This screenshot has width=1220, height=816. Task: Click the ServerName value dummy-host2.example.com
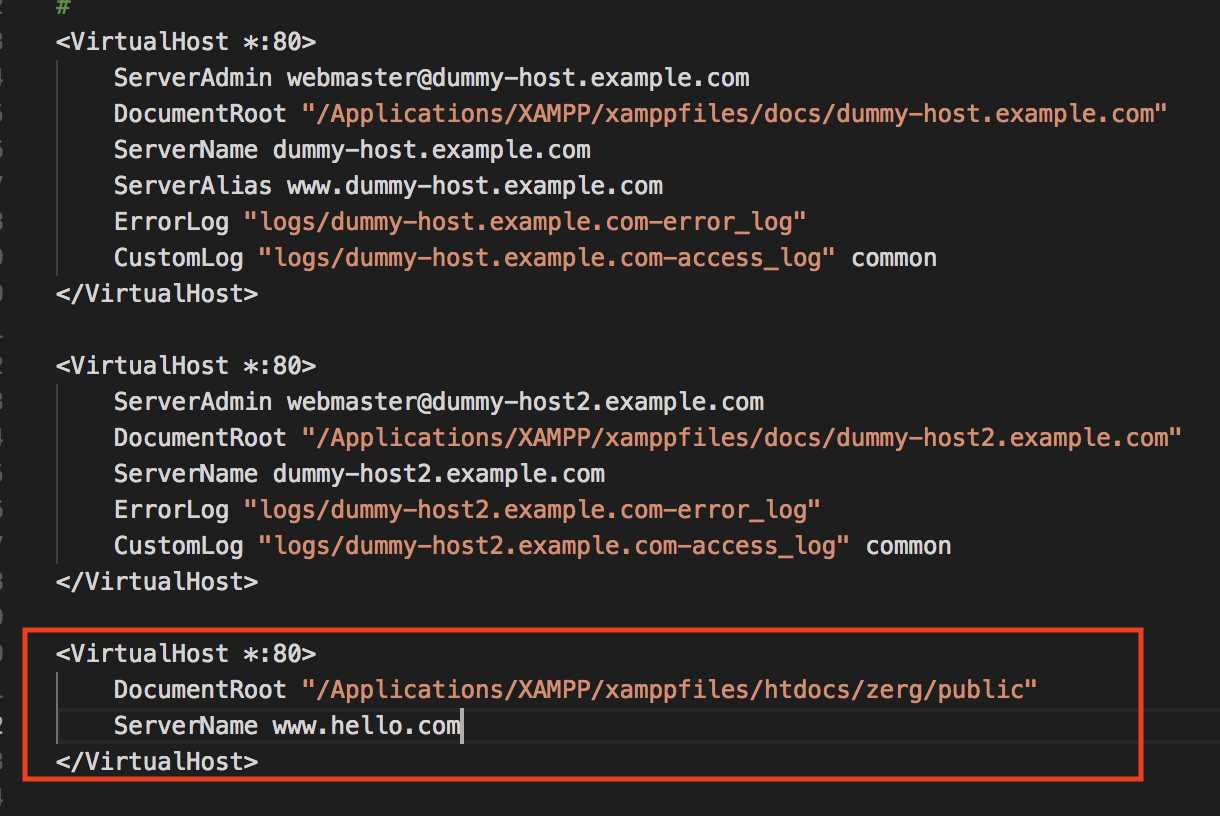438,474
